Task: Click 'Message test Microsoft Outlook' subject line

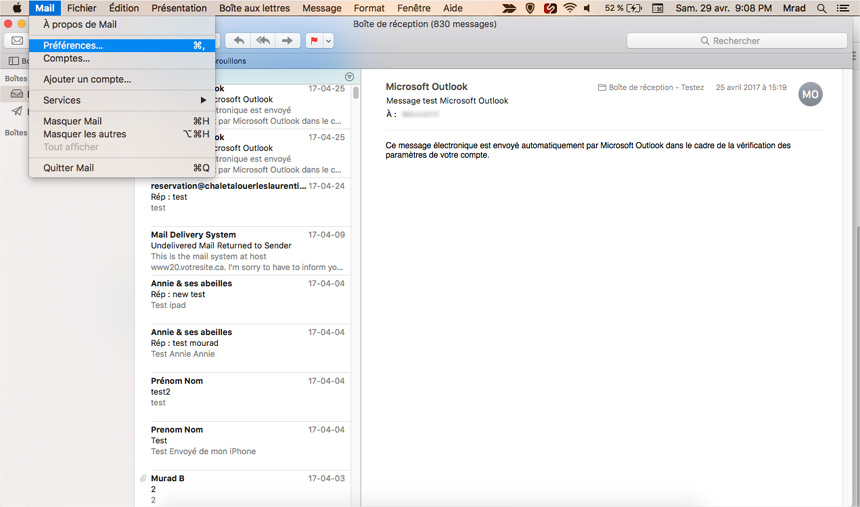Action: [447, 101]
